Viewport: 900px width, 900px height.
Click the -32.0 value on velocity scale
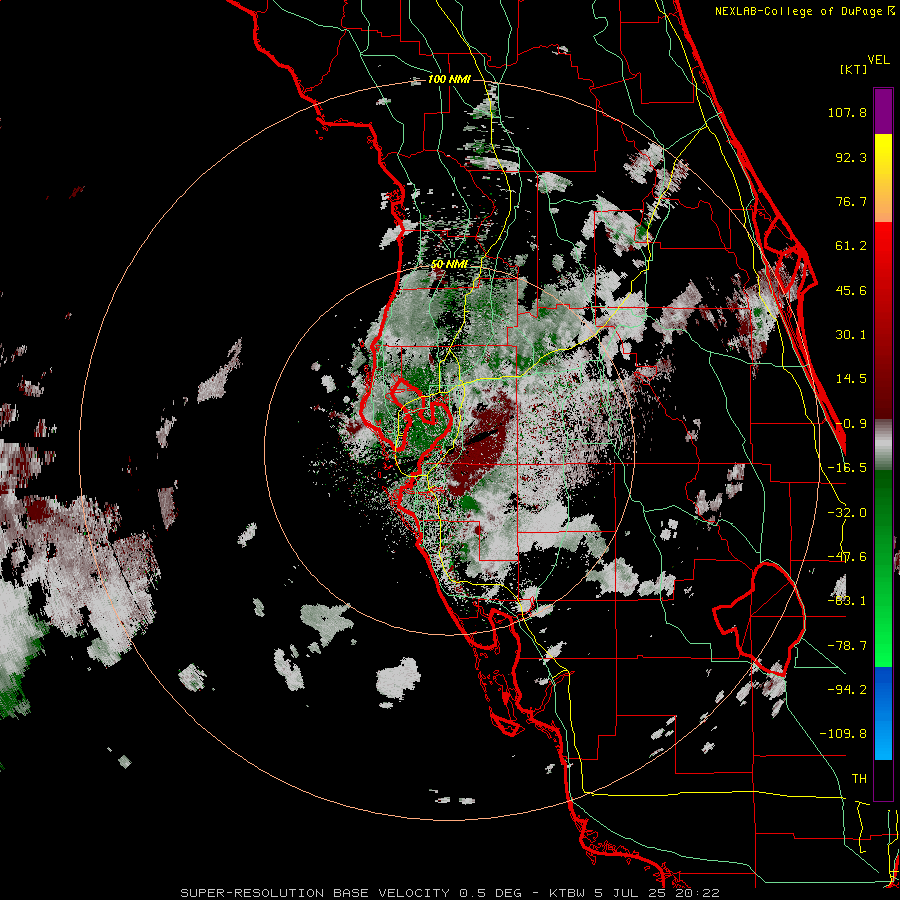[847, 513]
